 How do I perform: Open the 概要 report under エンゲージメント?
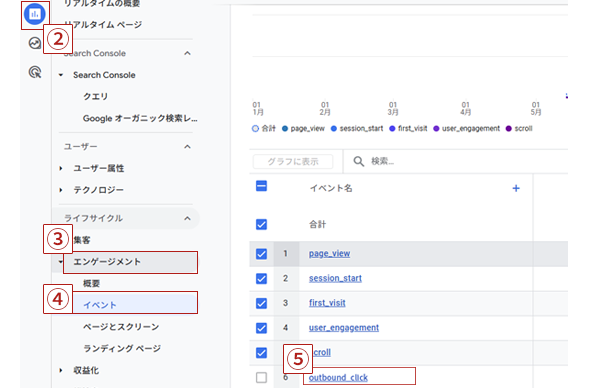coord(91,284)
